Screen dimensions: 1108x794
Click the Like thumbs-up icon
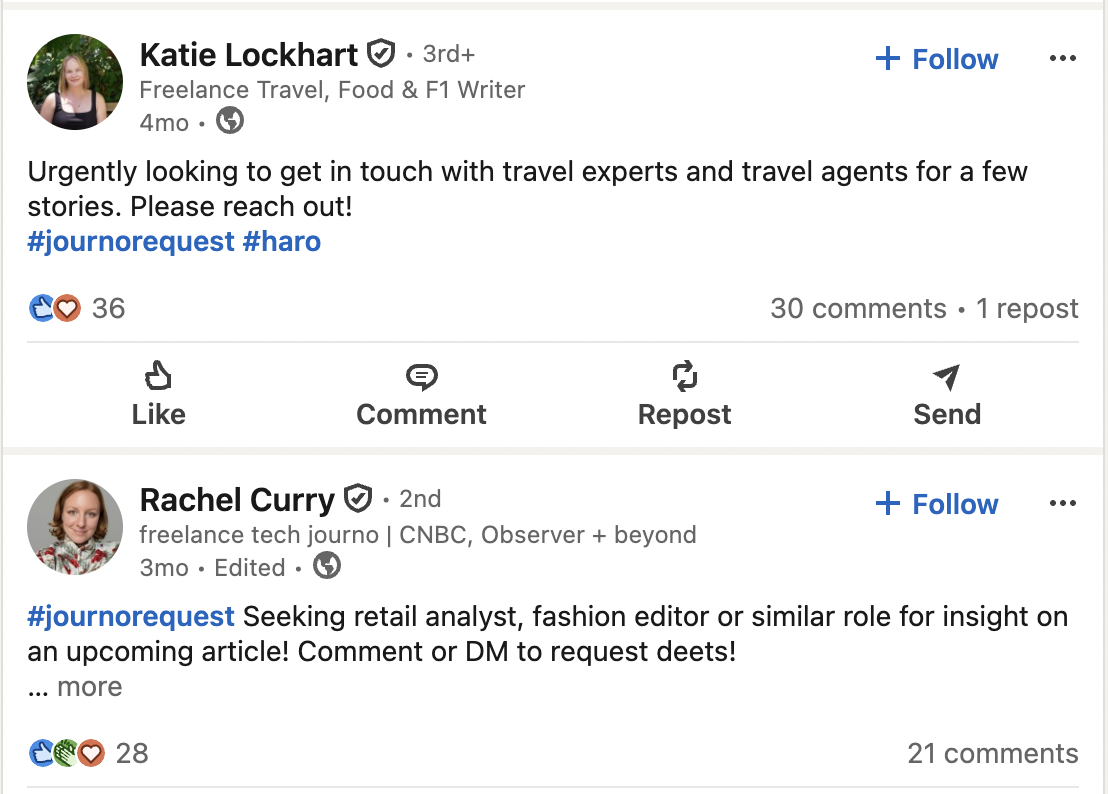coord(158,377)
